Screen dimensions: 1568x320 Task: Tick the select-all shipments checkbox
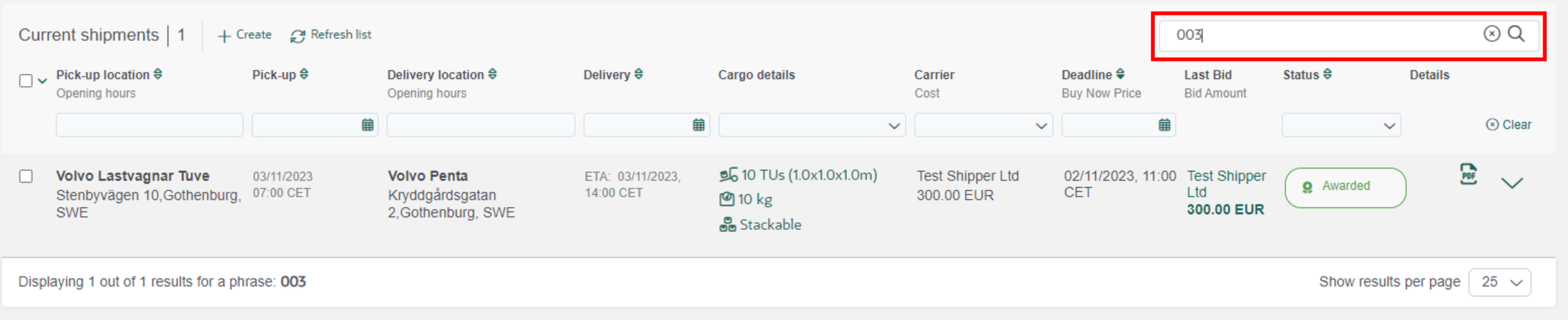(x=25, y=81)
